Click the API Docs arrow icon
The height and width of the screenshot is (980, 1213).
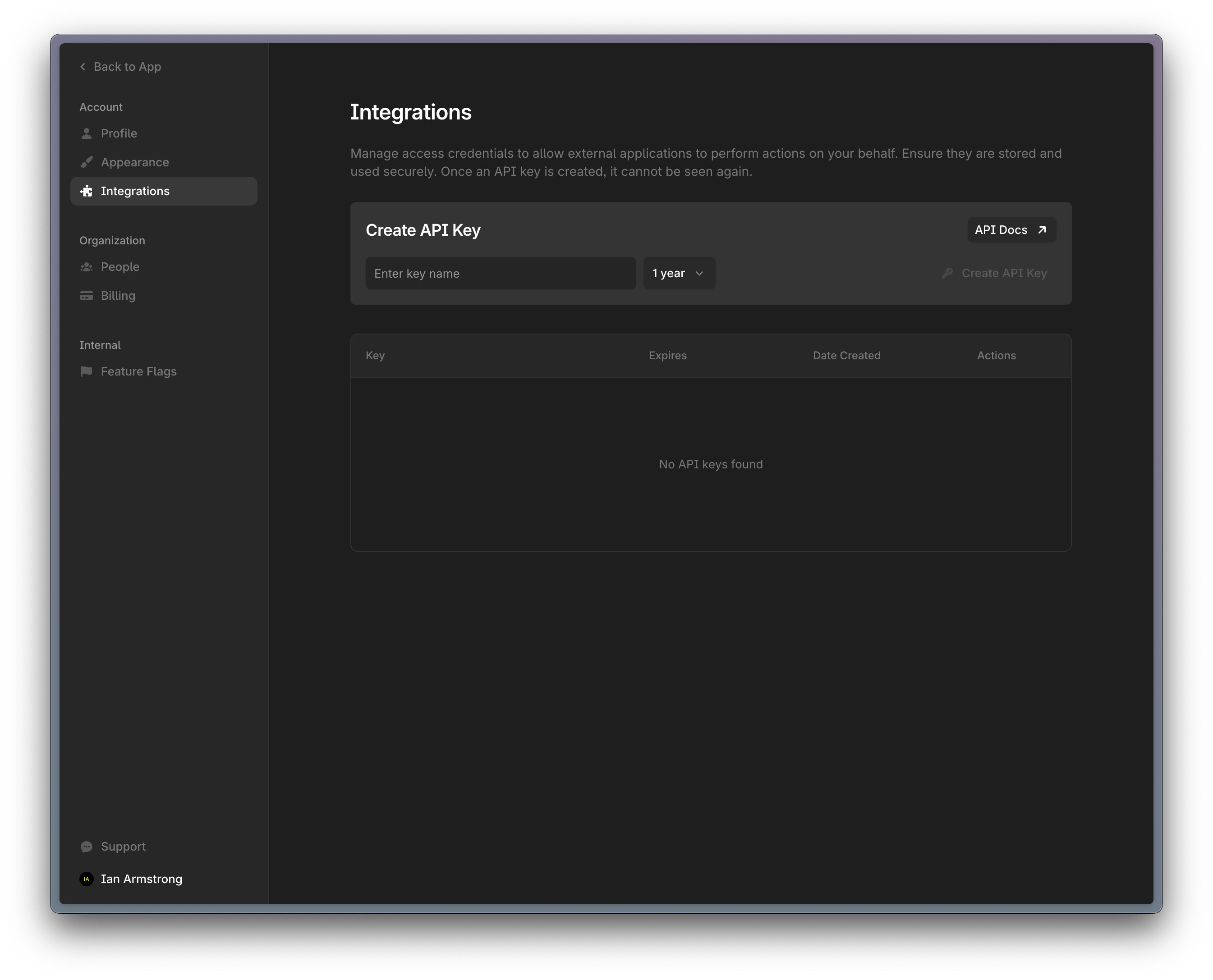tap(1042, 230)
